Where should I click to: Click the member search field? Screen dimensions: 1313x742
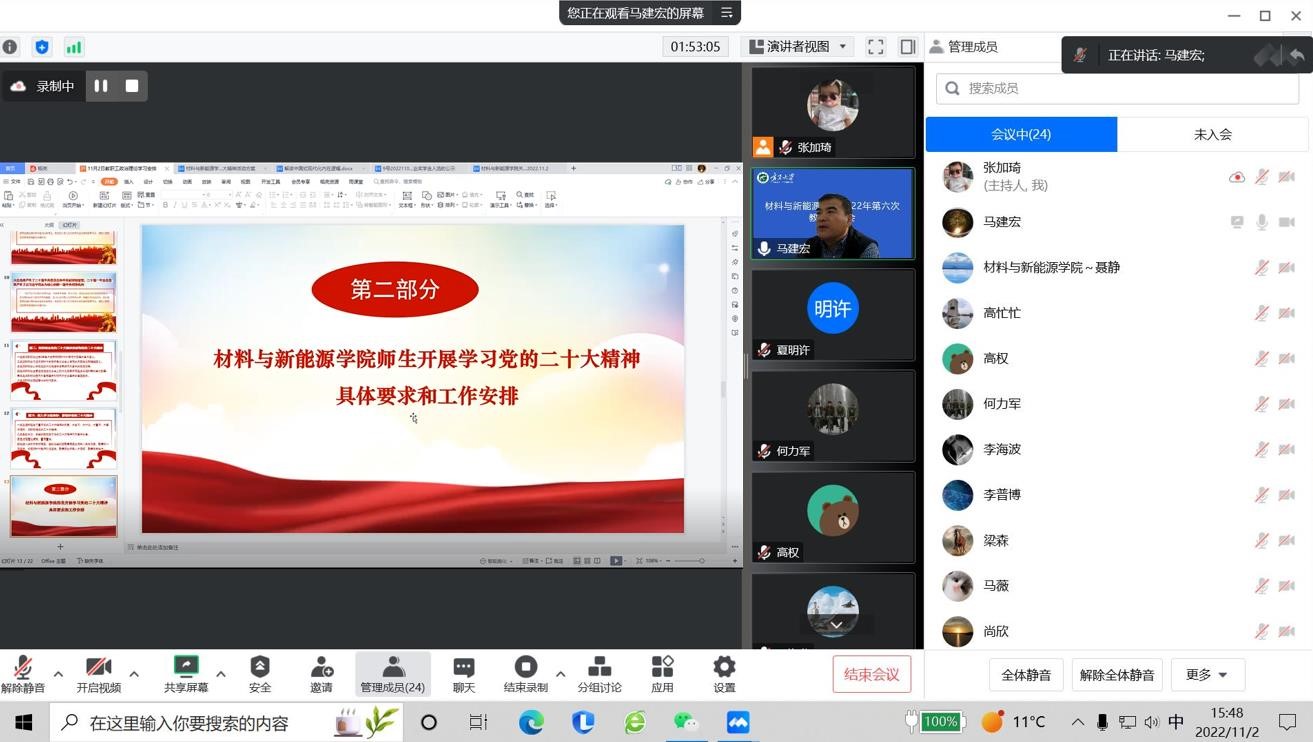1118,88
